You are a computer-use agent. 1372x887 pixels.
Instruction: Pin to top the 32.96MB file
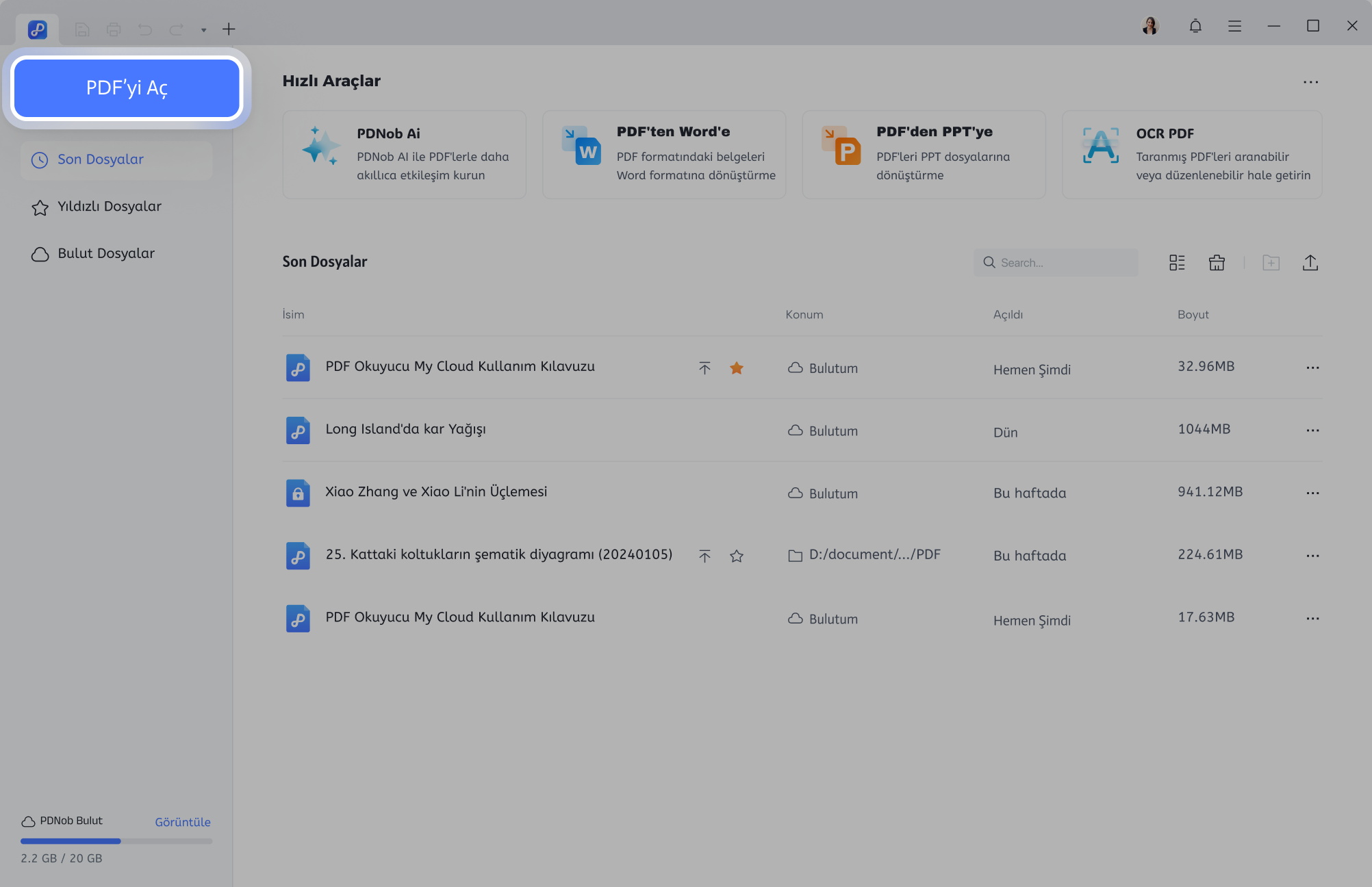[x=704, y=368]
